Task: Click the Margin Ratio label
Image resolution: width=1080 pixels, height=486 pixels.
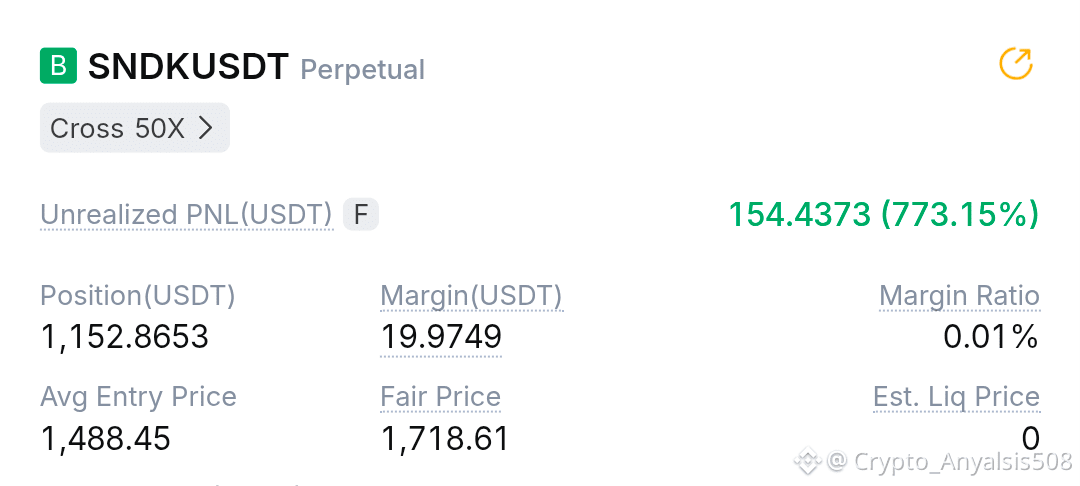Action: coord(959,296)
